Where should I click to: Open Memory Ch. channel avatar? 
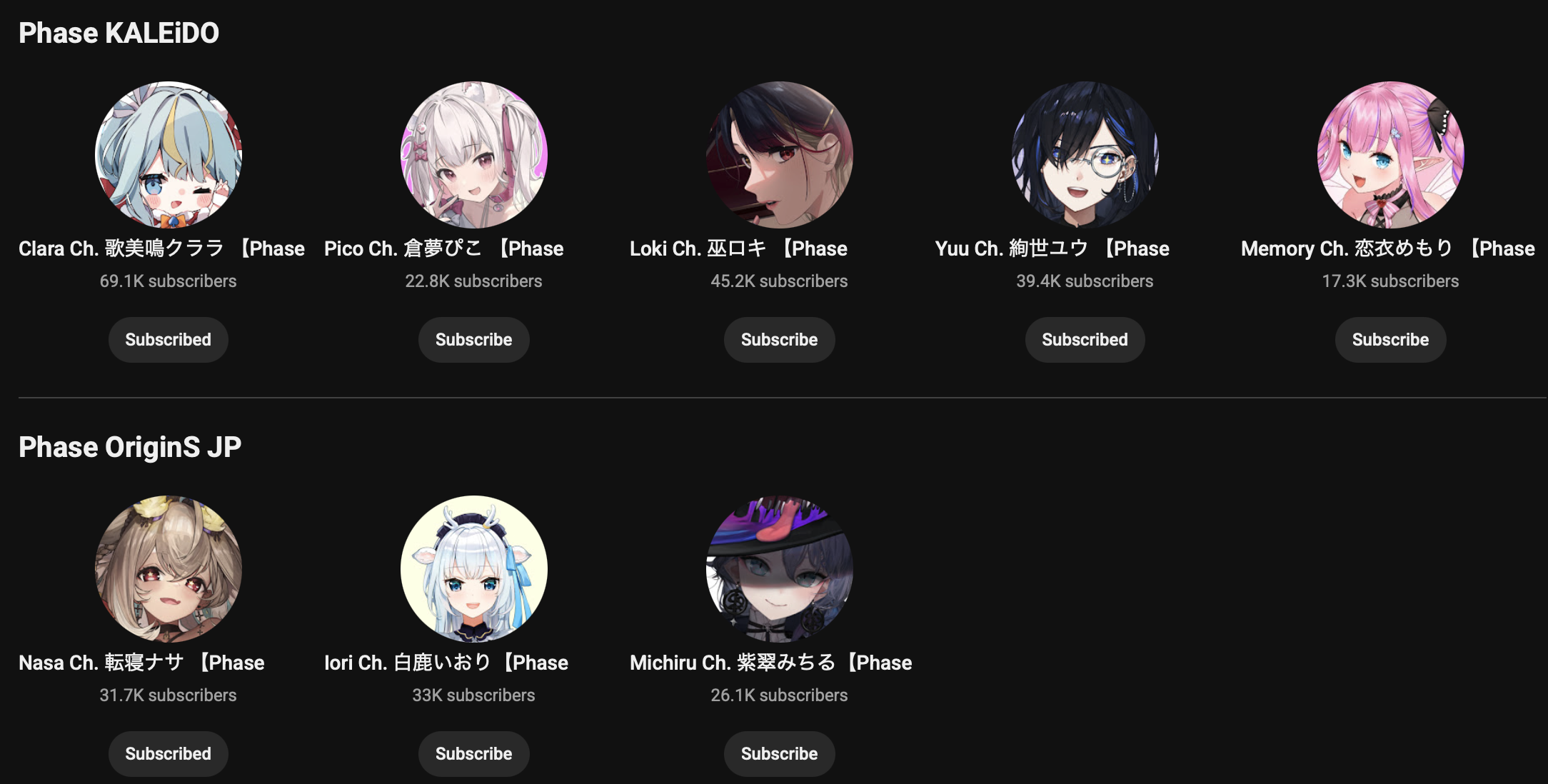click(1391, 155)
